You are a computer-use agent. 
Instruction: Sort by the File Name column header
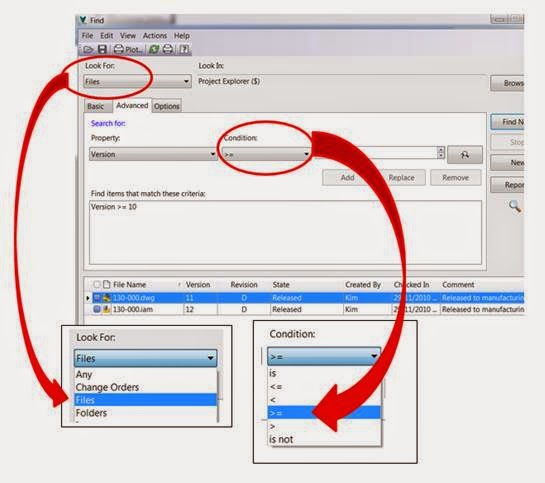pyautogui.click(x=129, y=285)
